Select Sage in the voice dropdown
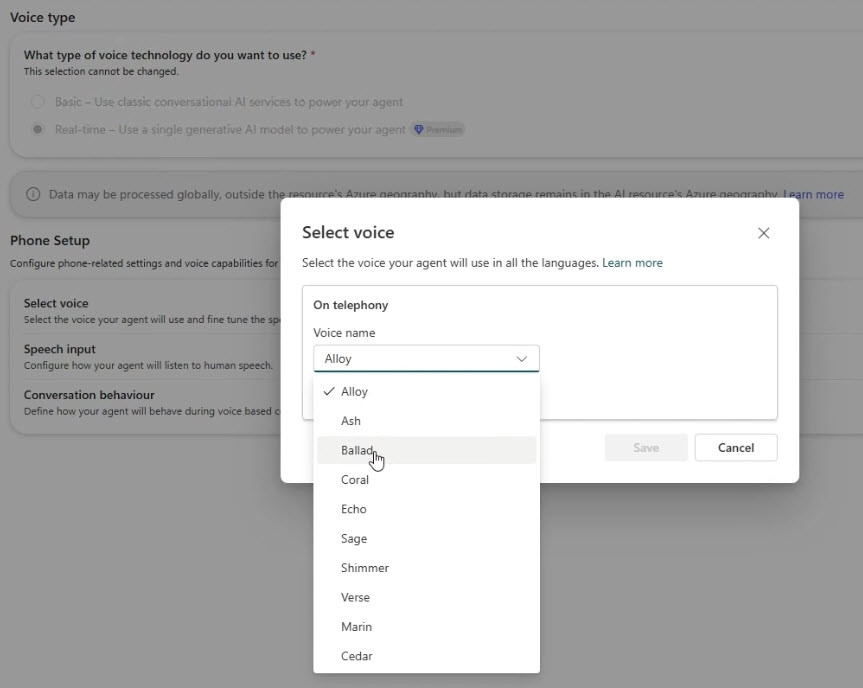The height and width of the screenshot is (688, 863). pyautogui.click(x=426, y=538)
